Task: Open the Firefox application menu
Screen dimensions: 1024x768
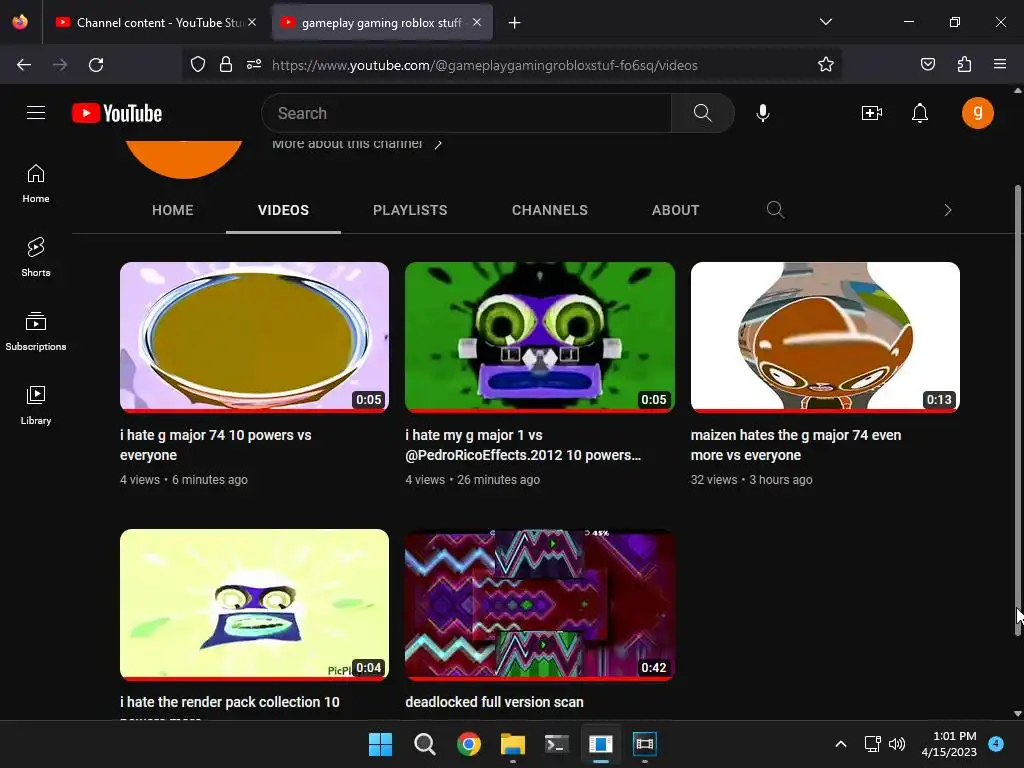Action: click(x=1000, y=65)
